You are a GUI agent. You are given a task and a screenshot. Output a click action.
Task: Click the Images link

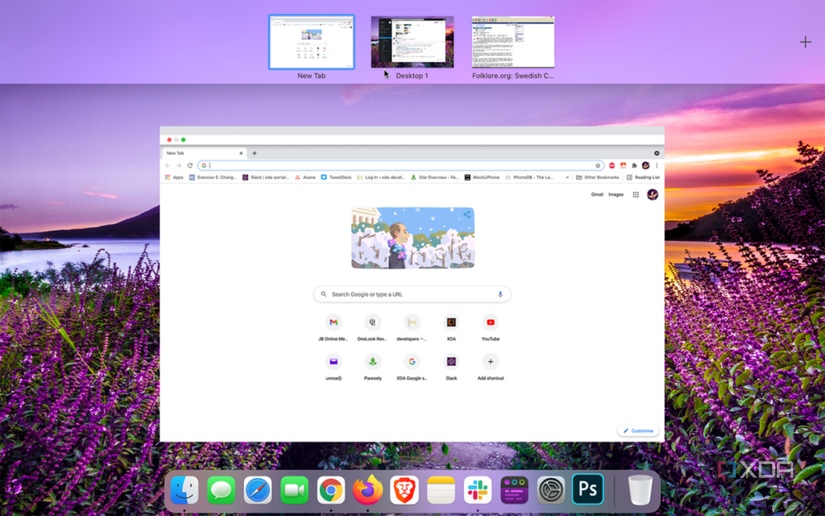[x=616, y=195]
